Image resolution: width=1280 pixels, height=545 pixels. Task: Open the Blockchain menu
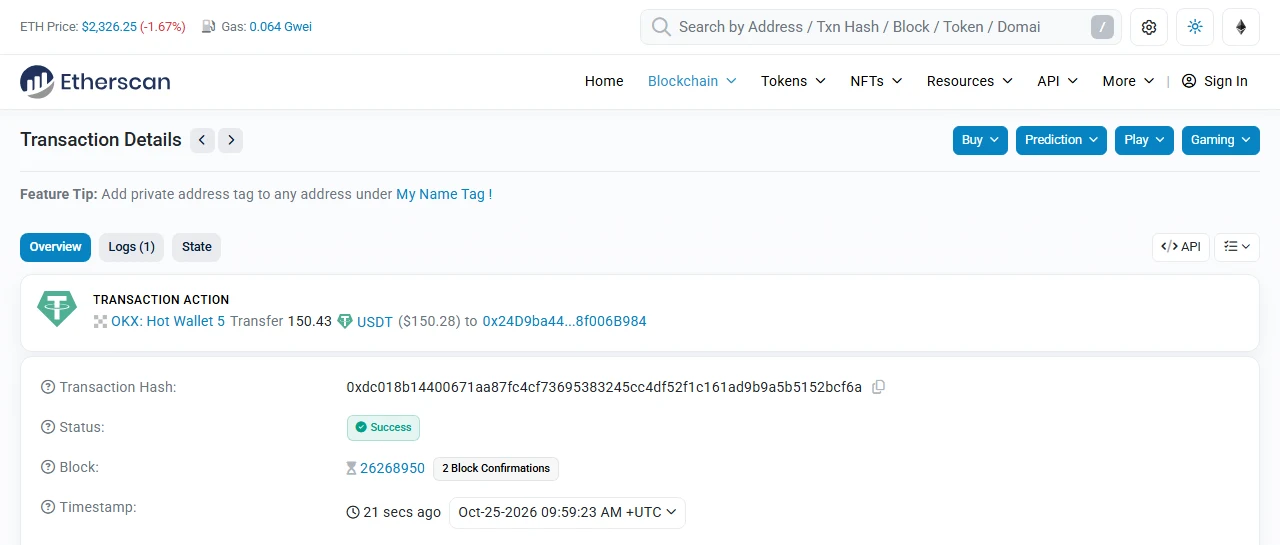[x=692, y=81]
